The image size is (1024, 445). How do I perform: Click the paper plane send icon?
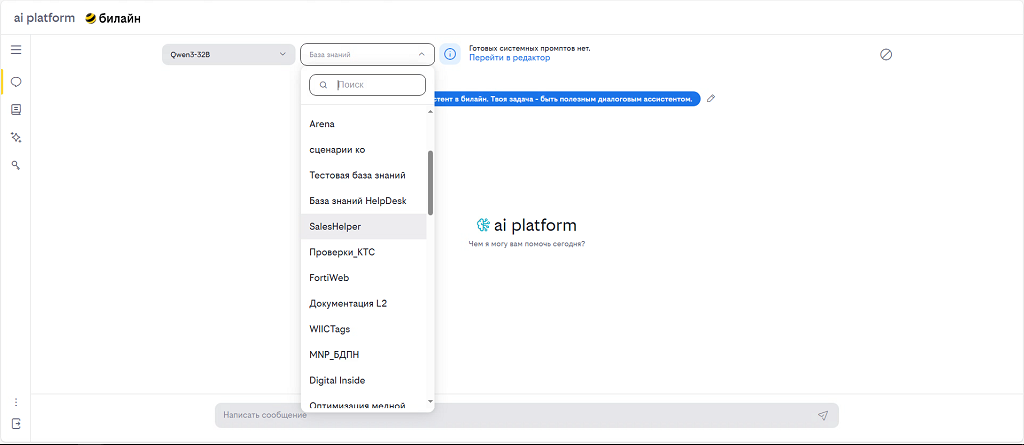point(823,415)
